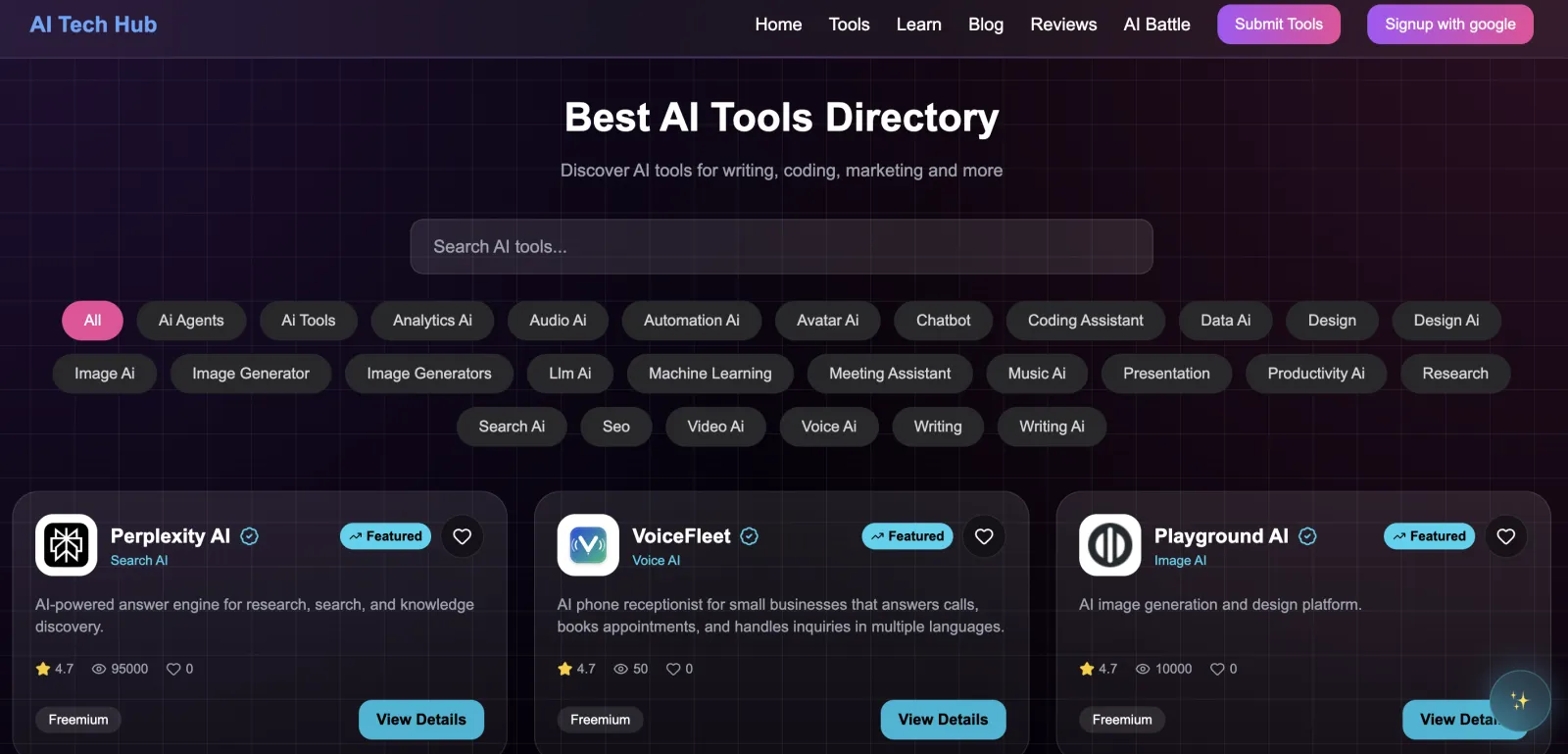1568x754 pixels.
Task: Filter by Writing Ai category
Action: click(1052, 427)
